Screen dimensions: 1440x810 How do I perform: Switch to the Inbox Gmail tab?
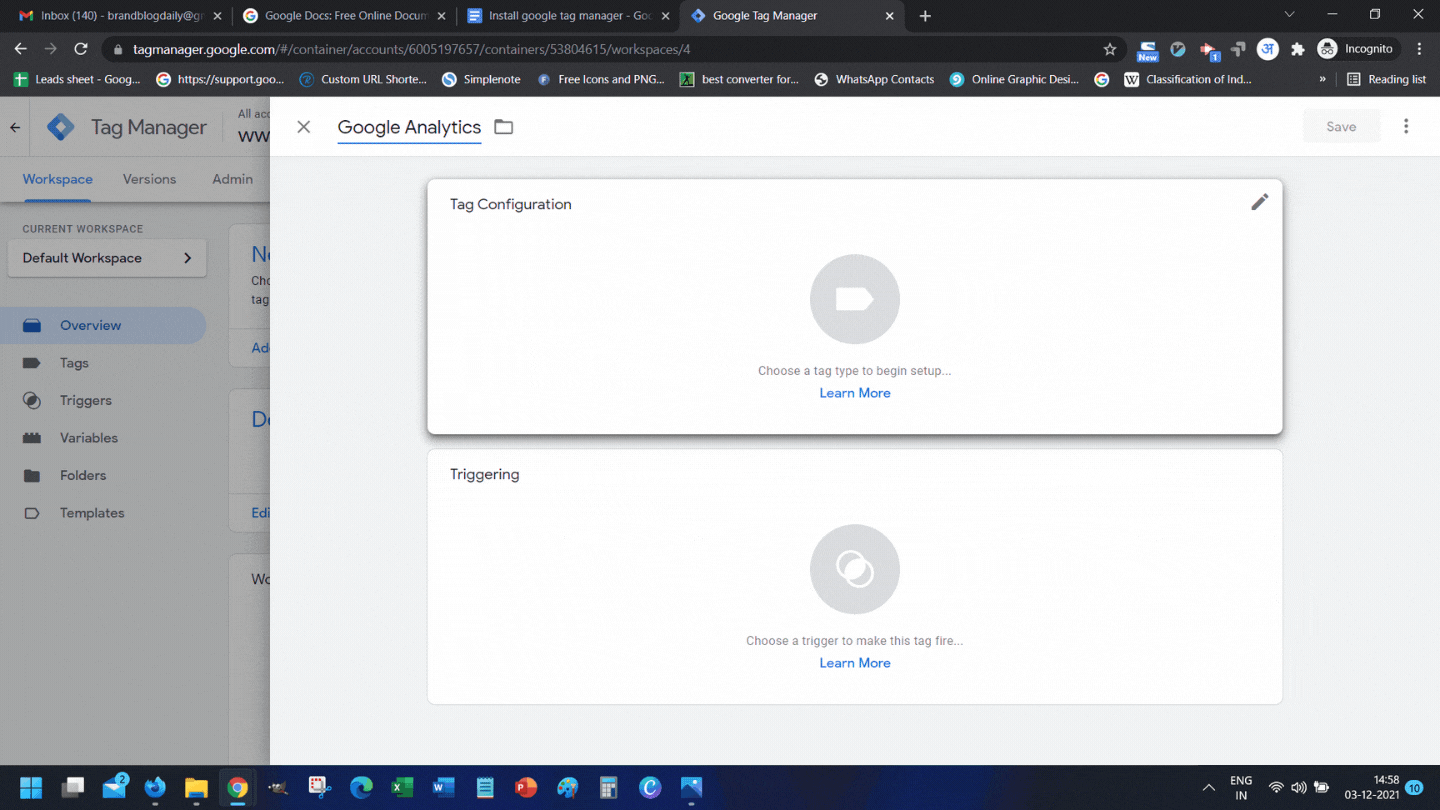[120, 16]
